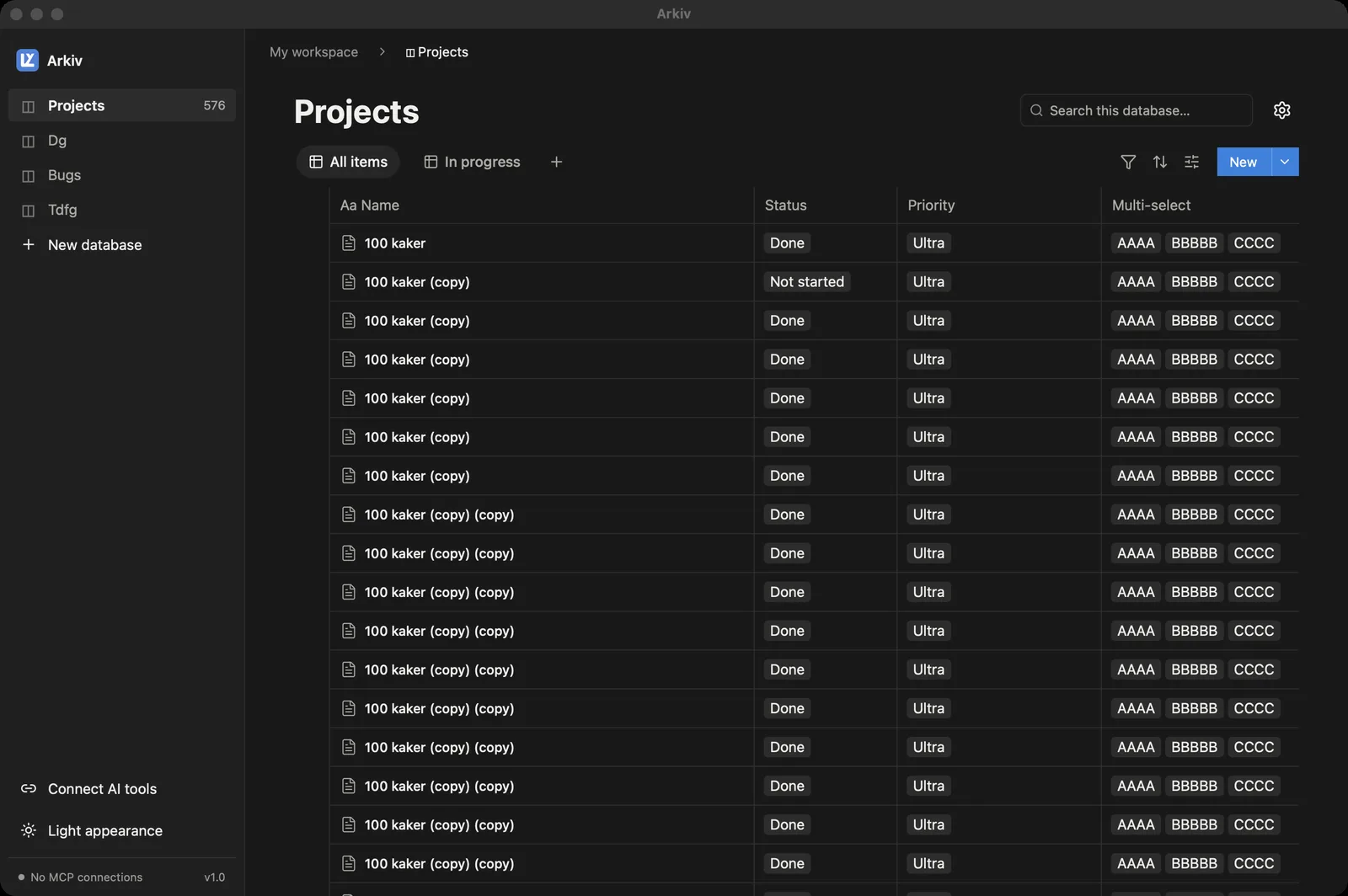This screenshot has height=896, width=1348.
Task: Select Tdfg database in sidebar
Action: (122, 210)
